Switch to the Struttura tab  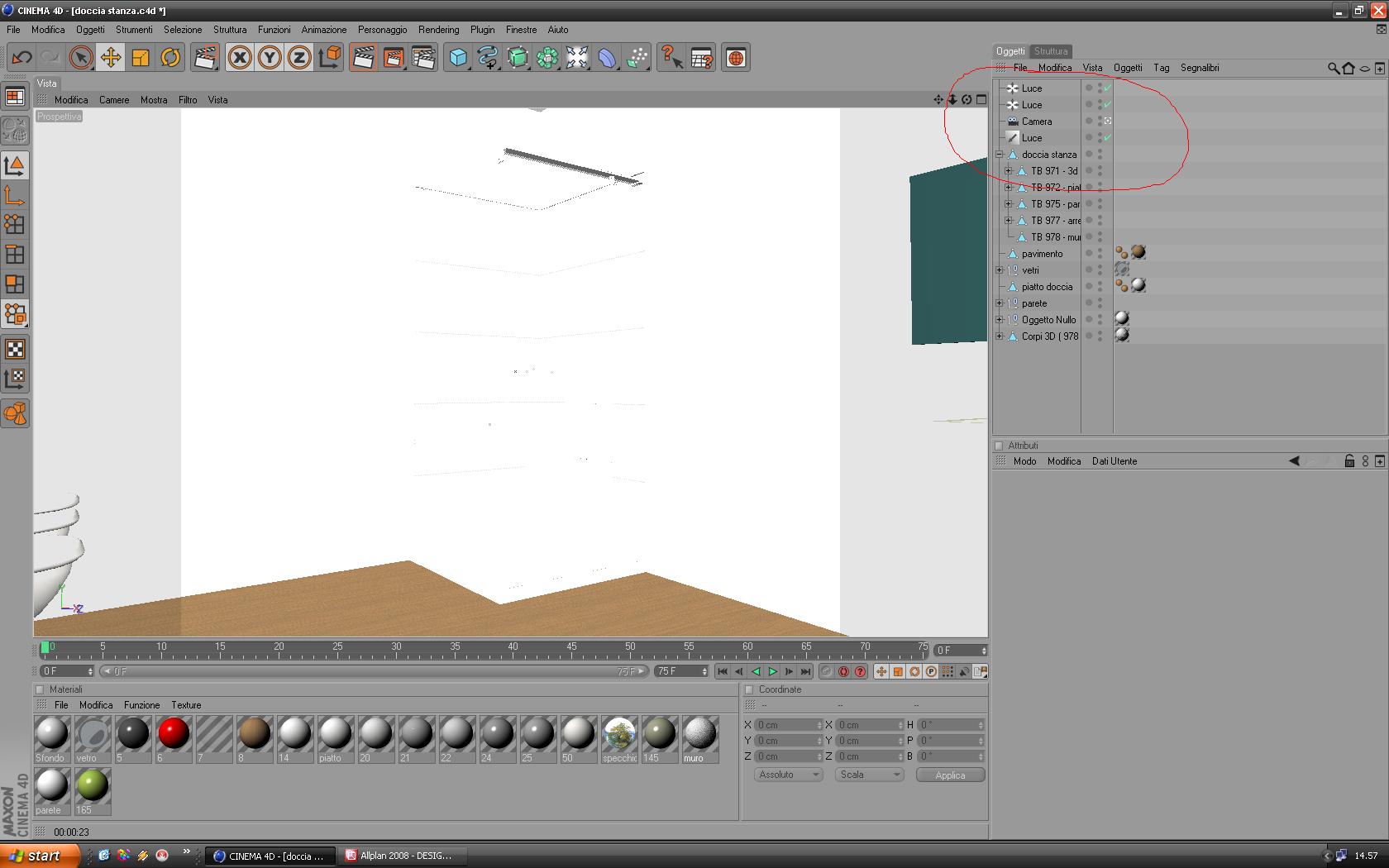pyautogui.click(x=1051, y=51)
